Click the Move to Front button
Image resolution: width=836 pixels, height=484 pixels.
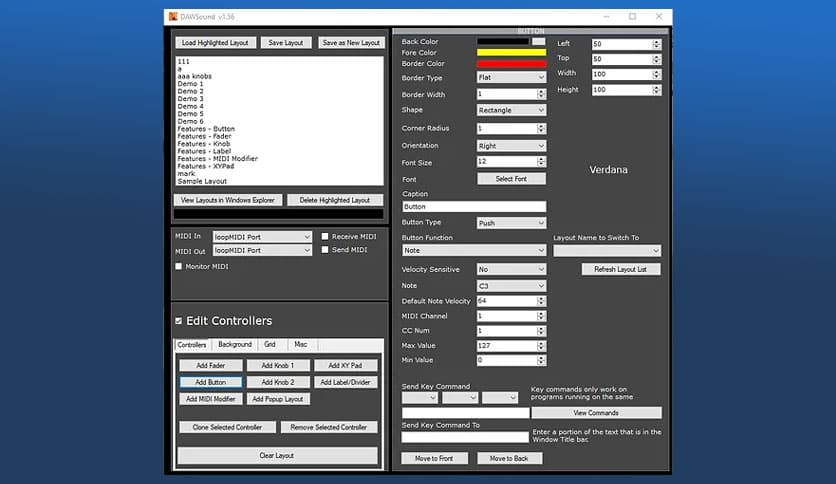[434, 458]
